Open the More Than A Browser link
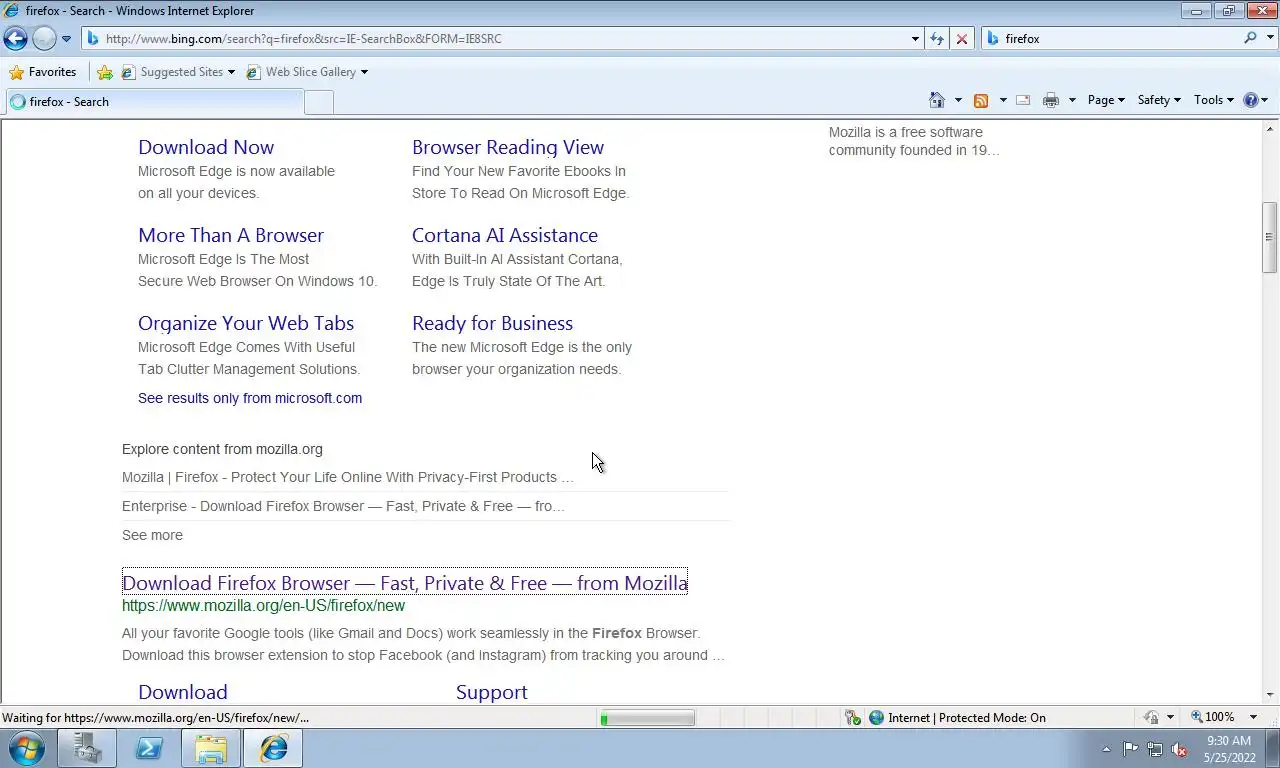This screenshot has height=768, width=1280. click(231, 235)
